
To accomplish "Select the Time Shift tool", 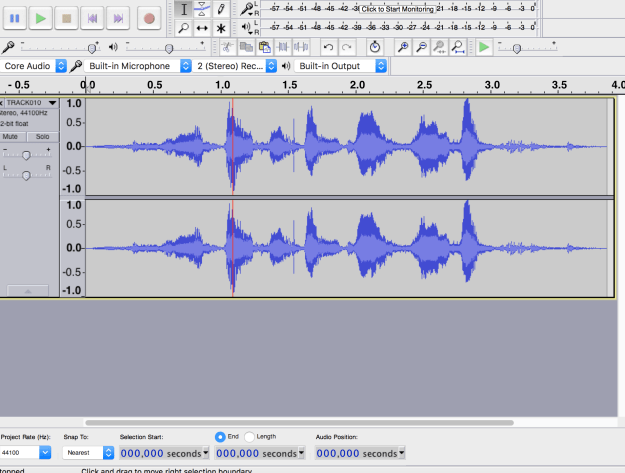I will [x=202, y=28].
